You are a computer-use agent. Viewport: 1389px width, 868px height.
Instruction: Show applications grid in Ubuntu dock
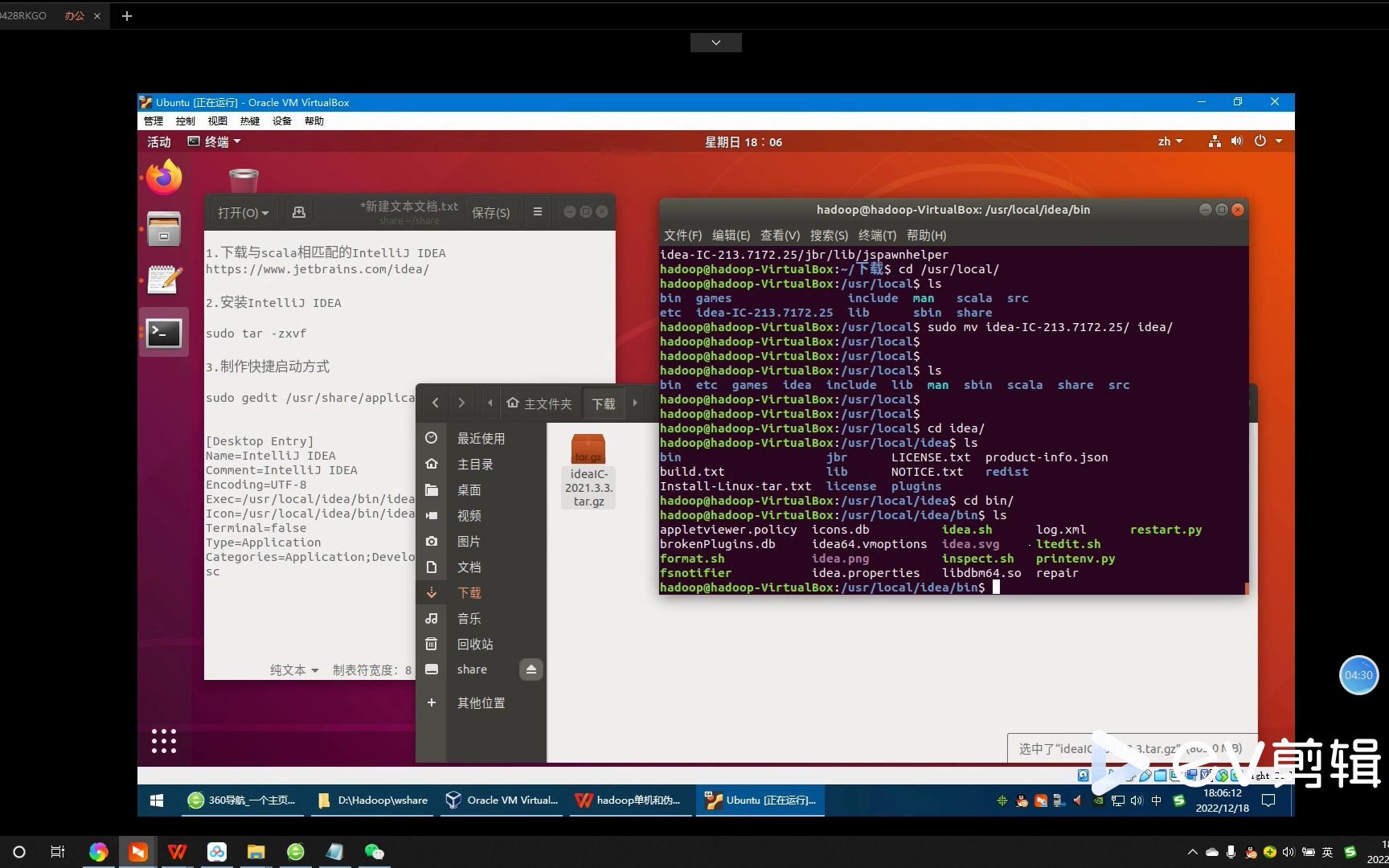click(x=164, y=741)
